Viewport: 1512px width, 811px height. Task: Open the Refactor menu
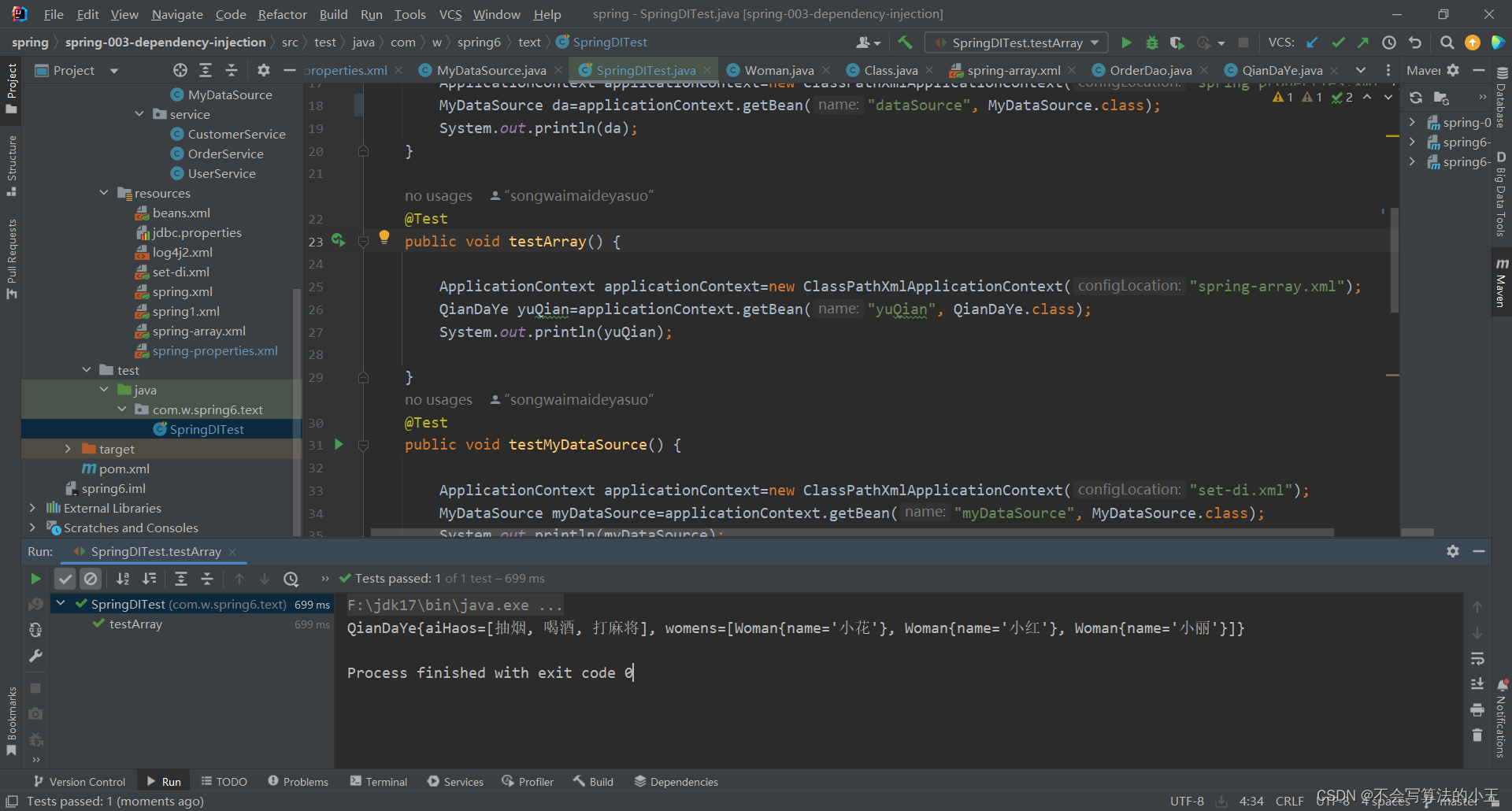tap(282, 14)
